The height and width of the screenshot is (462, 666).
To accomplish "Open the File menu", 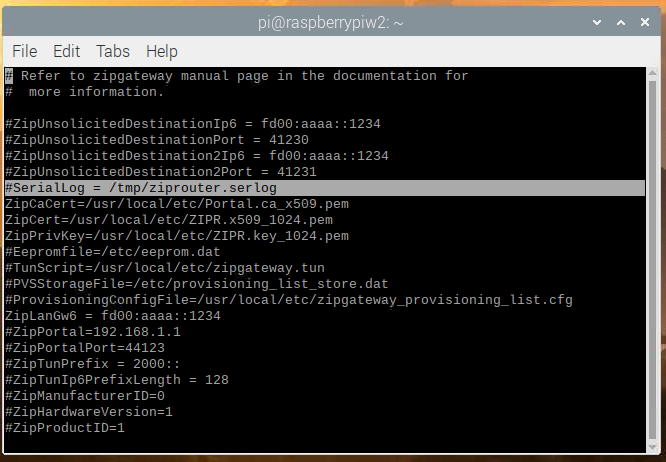I will pos(25,51).
